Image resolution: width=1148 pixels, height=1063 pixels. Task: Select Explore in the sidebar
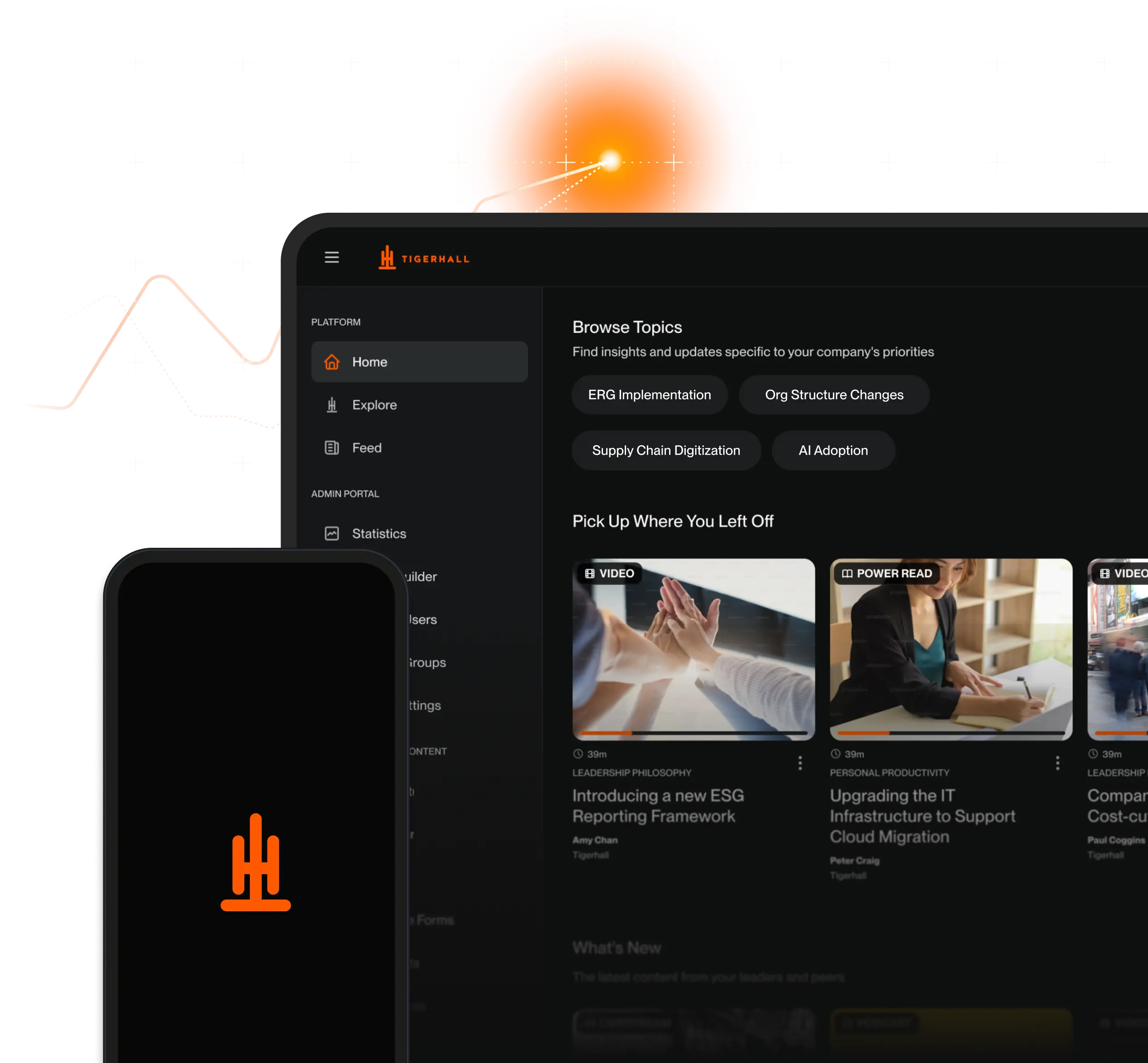[x=374, y=405]
